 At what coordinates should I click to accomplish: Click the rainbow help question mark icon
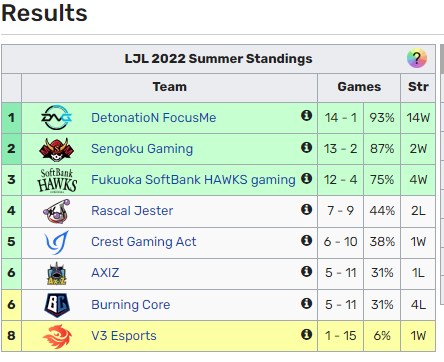[417, 58]
